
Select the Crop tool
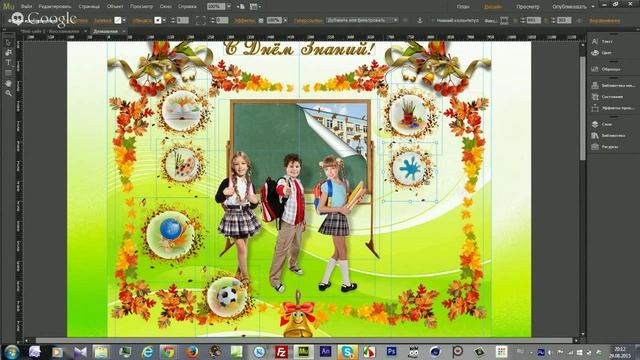click(x=8, y=53)
